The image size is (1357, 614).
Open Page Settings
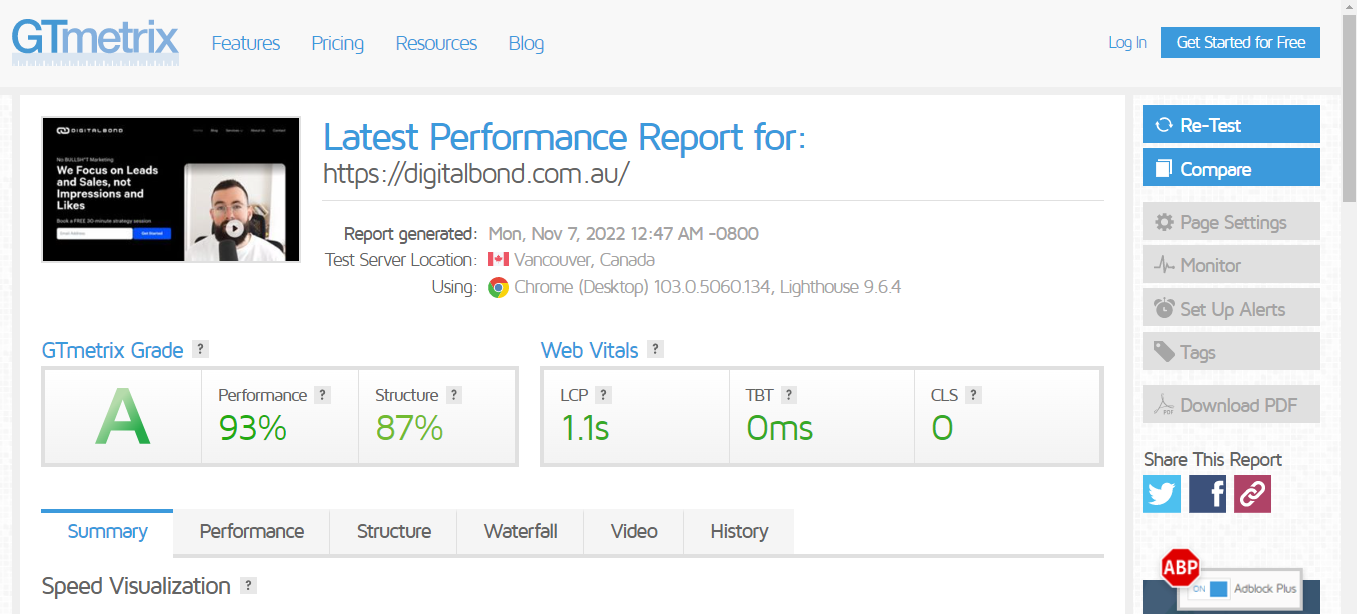[x=1231, y=222]
